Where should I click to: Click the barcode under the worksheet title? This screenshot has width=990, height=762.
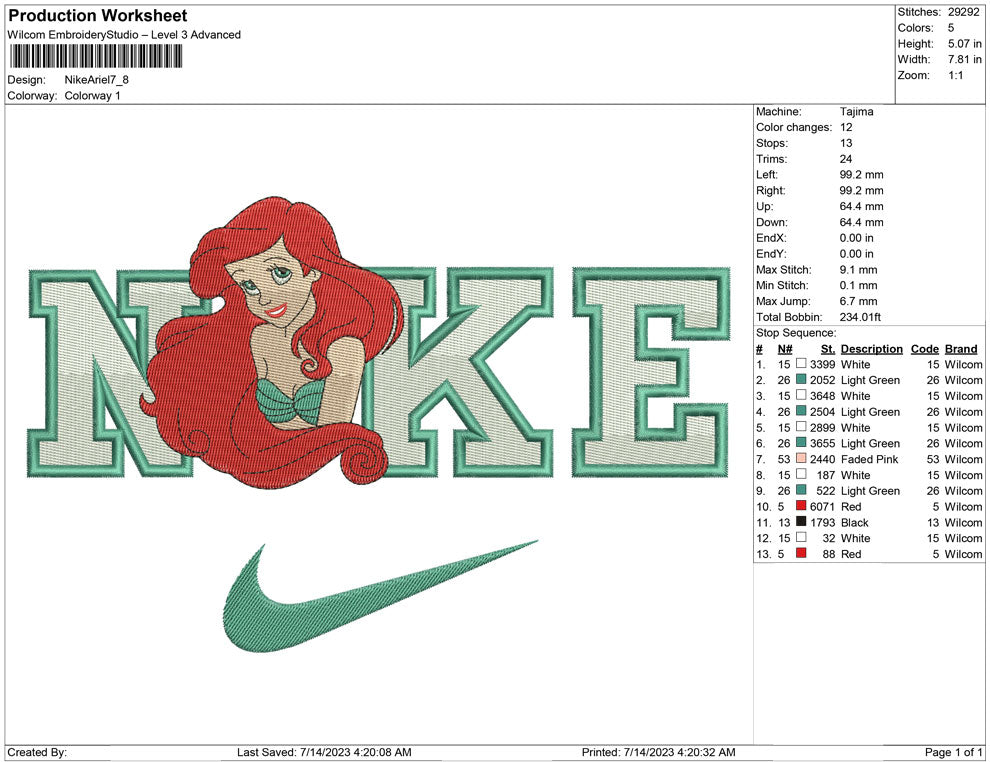tap(96, 56)
